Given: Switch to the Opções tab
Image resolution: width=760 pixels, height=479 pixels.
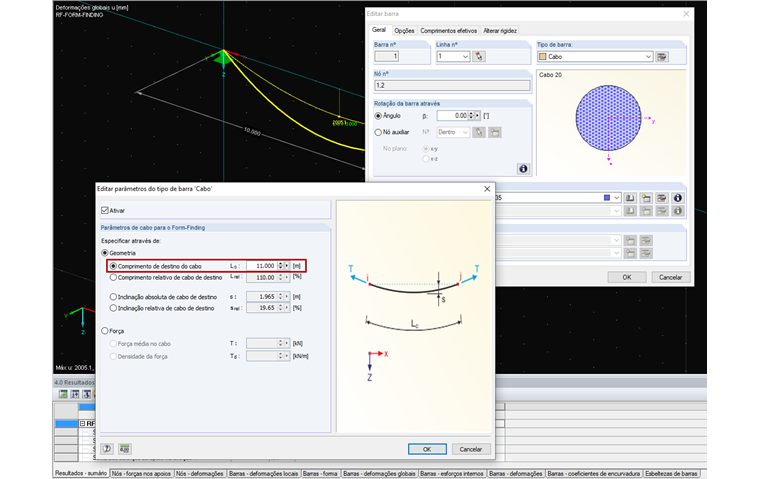Looking at the screenshot, I should pyautogui.click(x=404, y=31).
